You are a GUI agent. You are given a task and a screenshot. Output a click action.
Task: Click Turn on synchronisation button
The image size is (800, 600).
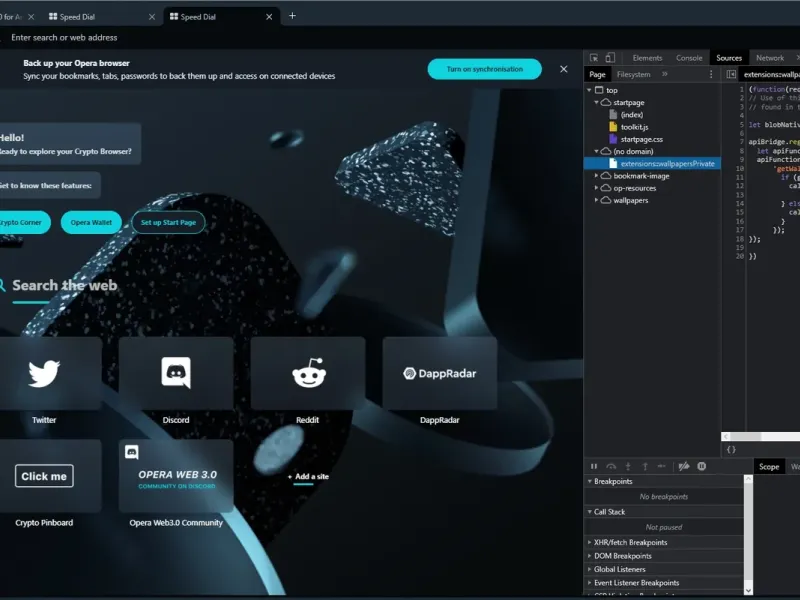click(485, 69)
